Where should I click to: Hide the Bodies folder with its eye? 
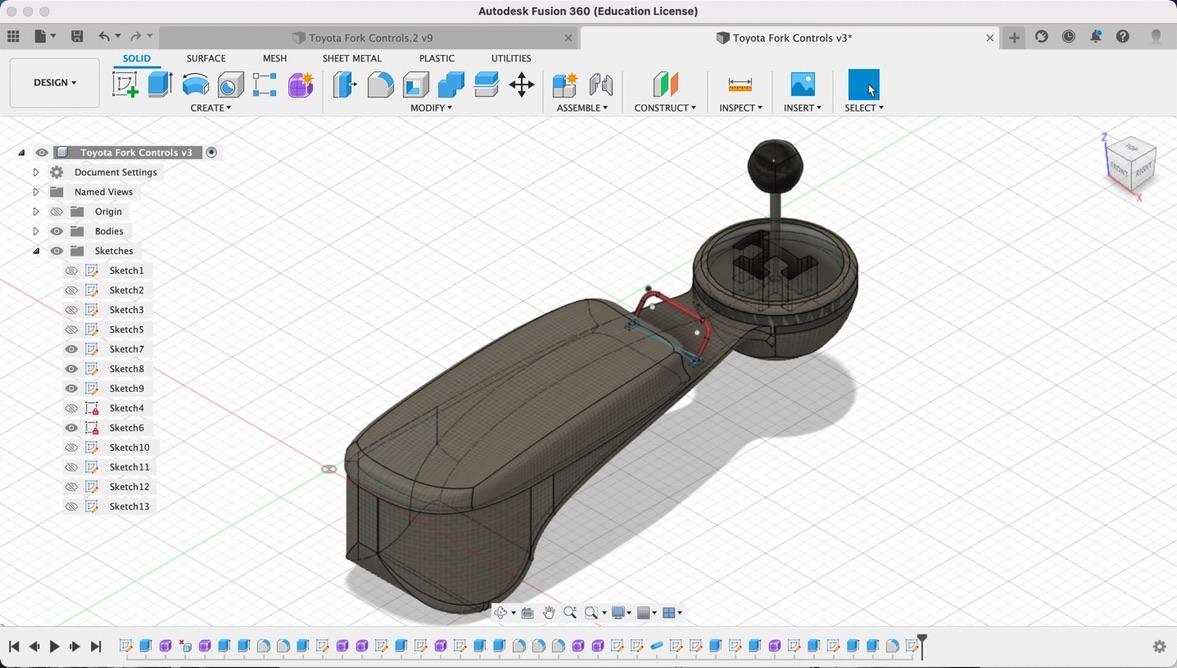point(56,231)
